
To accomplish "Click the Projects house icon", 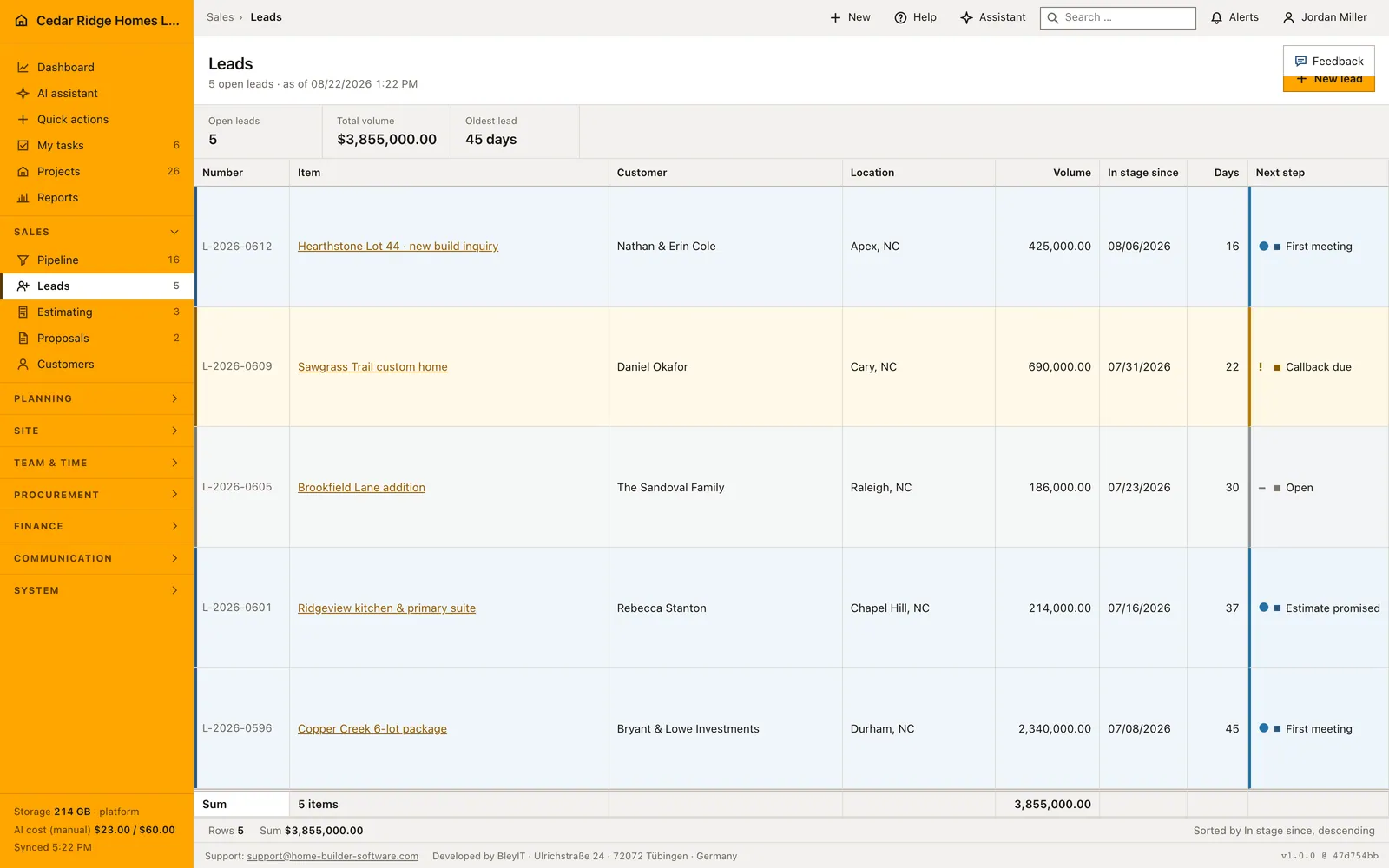I will tap(23, 172).
